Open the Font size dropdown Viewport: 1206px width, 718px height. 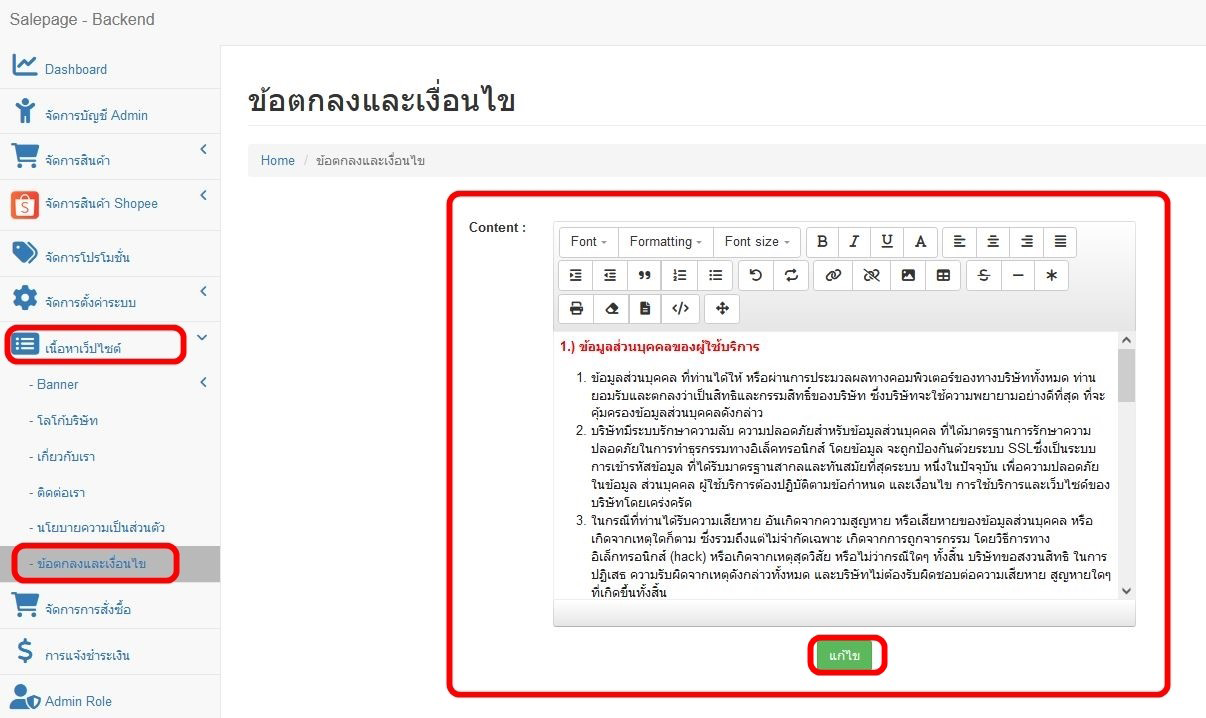tap(756, 242)
